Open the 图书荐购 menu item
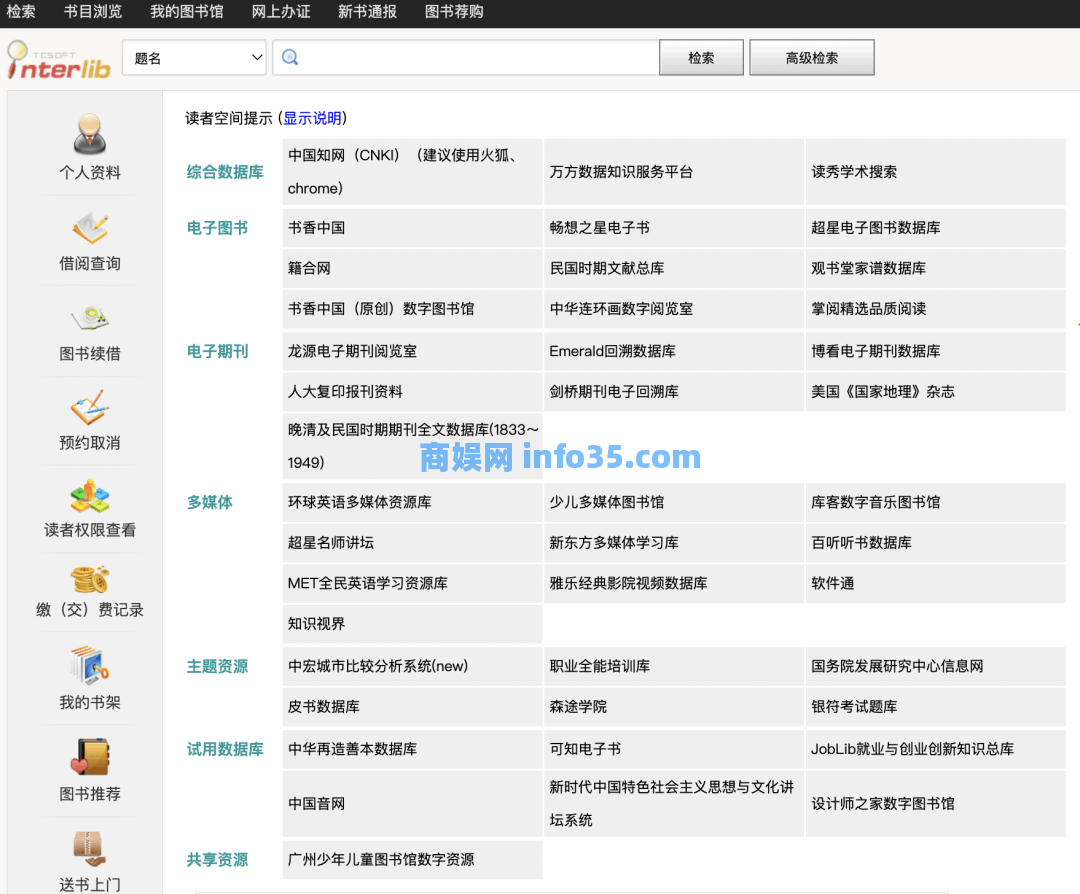 [454, 12]
